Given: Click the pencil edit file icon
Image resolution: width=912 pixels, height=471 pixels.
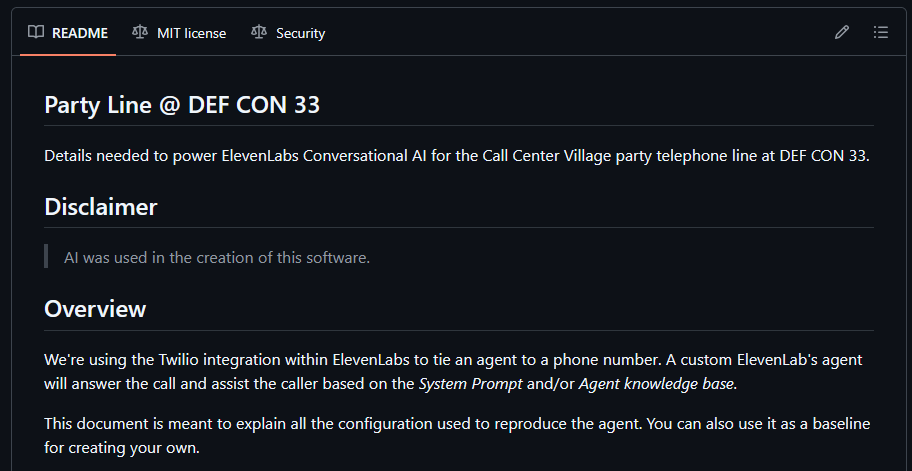Looking at the screenshot, I should 841,33.
